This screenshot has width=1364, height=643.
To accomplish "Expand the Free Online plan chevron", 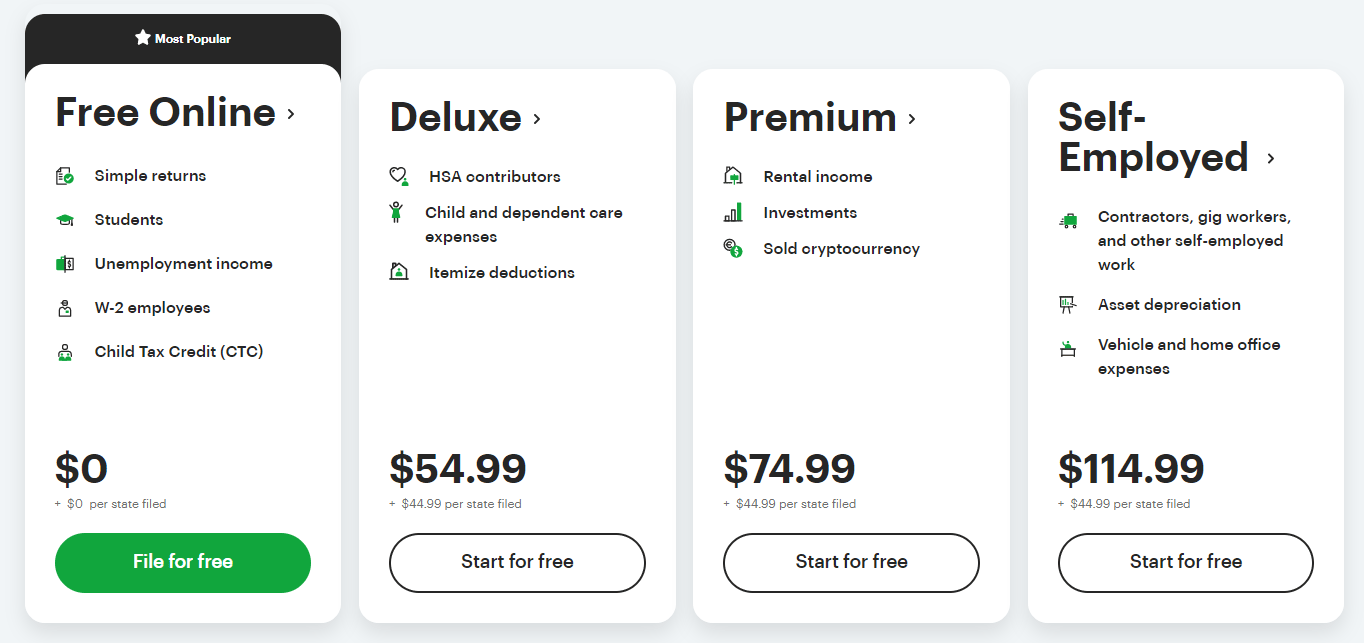I will [290, 114].
